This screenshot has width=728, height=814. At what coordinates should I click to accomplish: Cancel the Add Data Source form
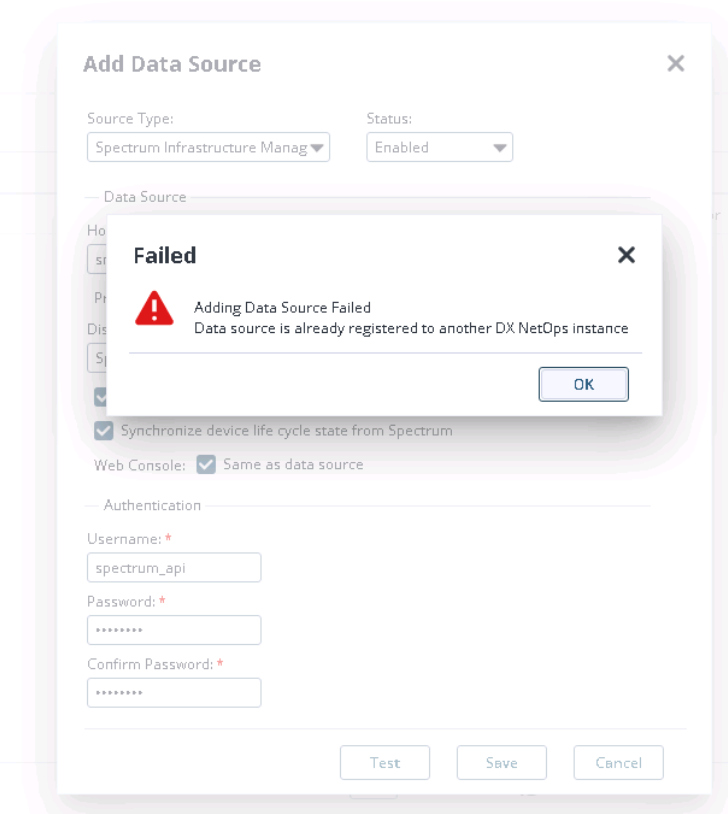coord(618,762)
